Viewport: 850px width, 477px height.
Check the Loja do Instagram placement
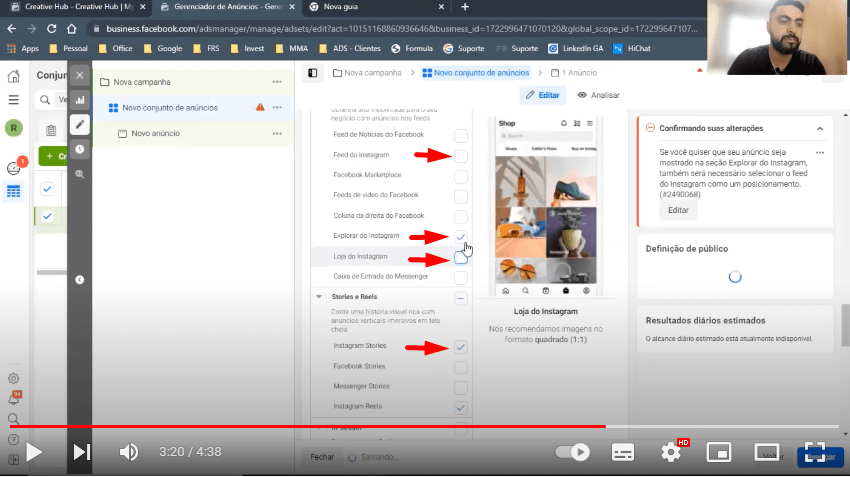461,257
